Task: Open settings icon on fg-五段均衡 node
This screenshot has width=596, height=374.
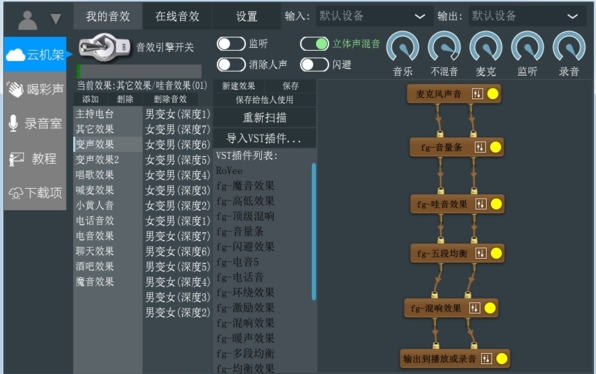Action: 480,254
